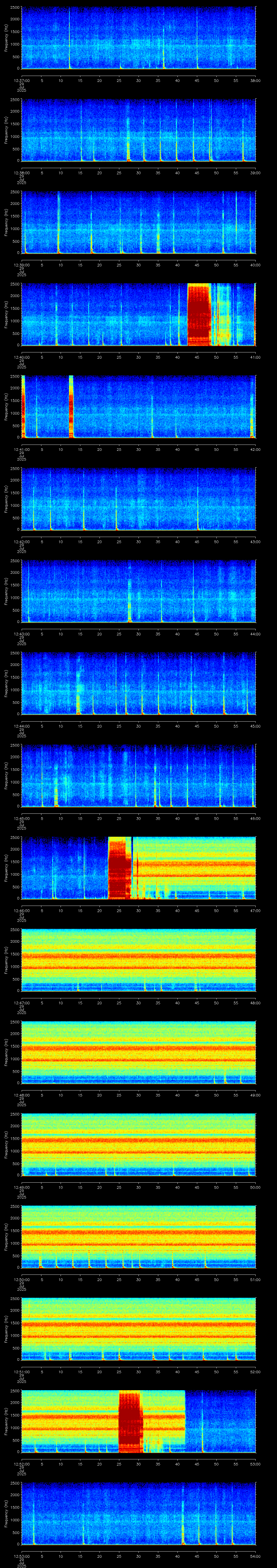Click the wide red burst in the 12:40:00 spectrogram
This screenshot has height=1568, width=277.
[199, 314]
